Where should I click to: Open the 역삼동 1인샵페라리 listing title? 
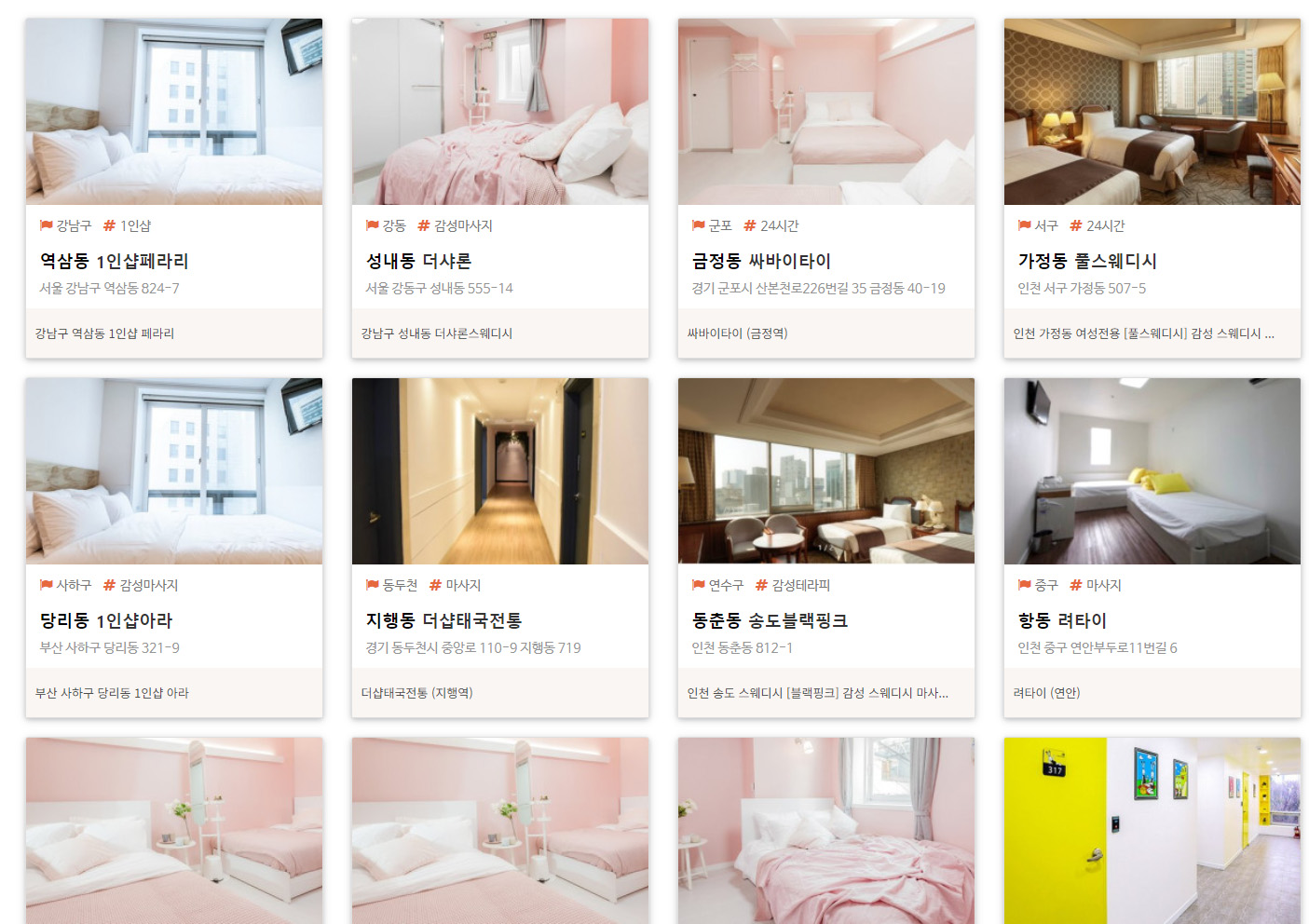115,261
